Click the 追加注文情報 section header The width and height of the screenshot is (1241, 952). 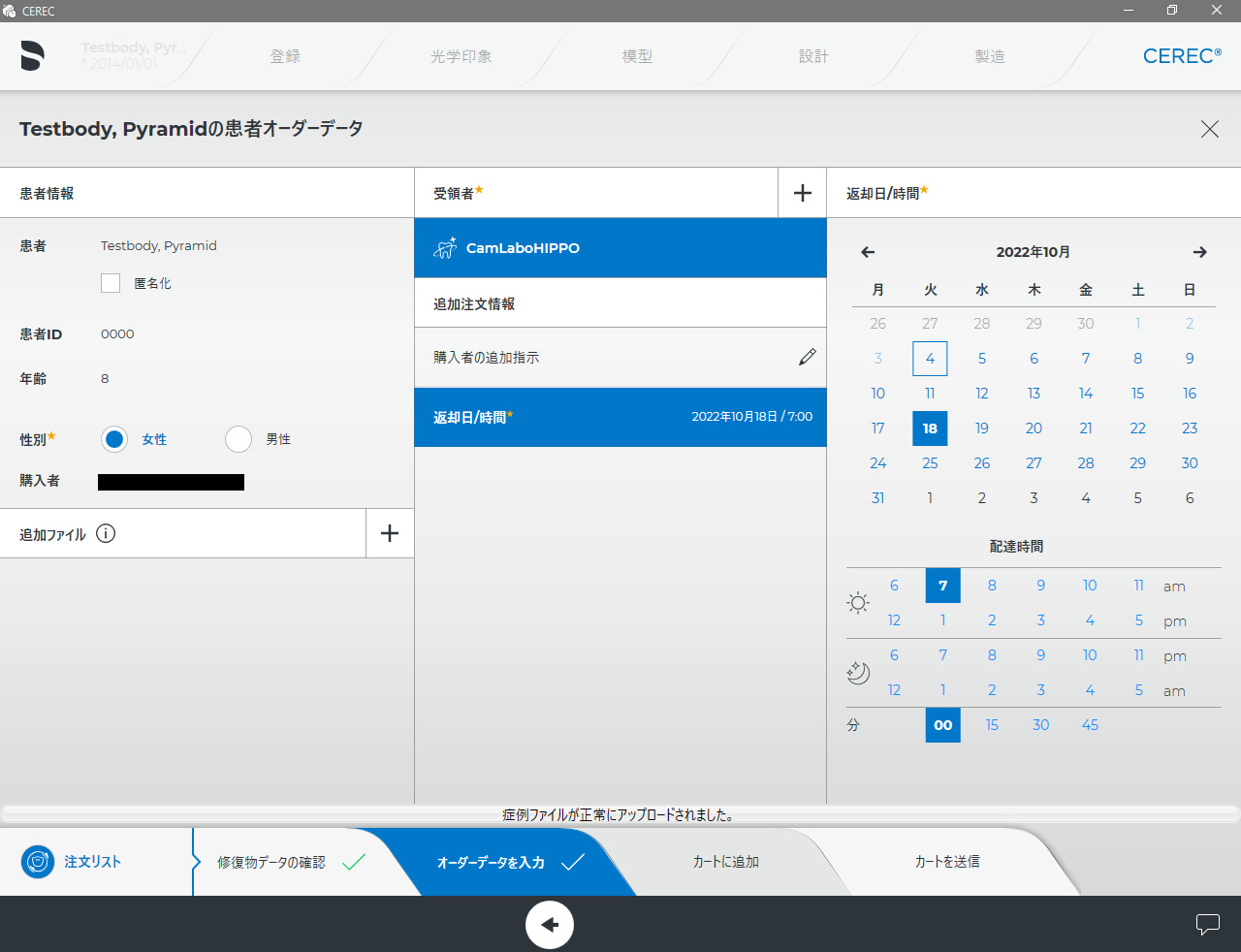click(x=620, y=303)
